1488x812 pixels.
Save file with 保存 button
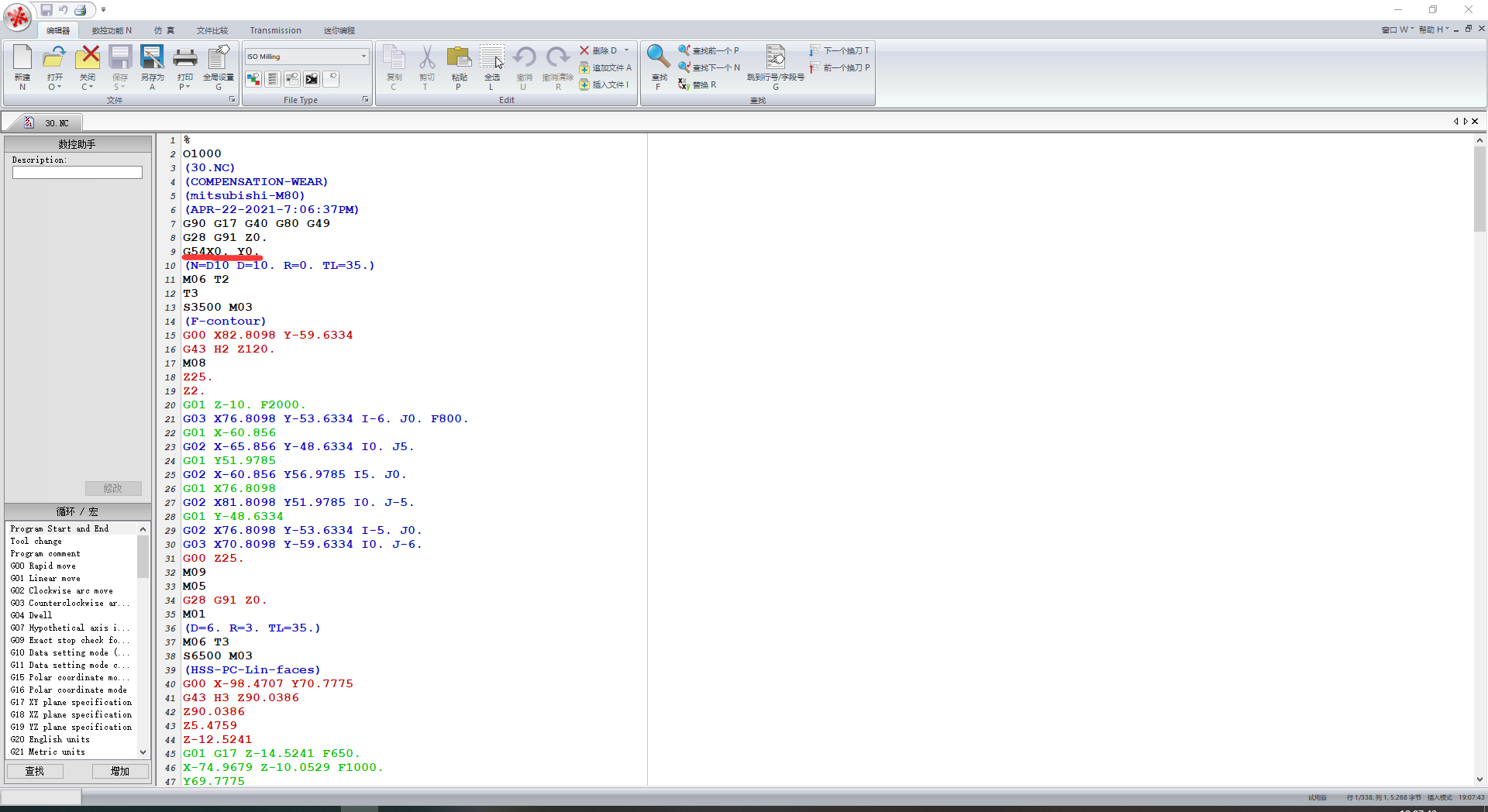(120, 67)
